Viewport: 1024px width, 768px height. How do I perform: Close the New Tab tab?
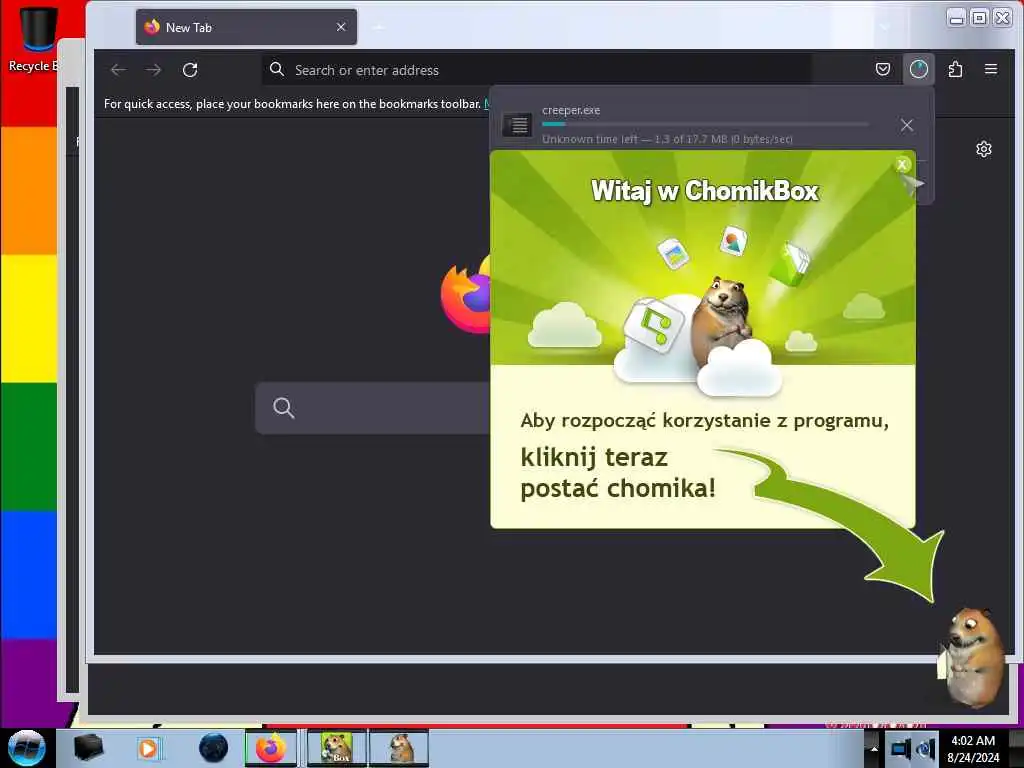pos(341,27)
